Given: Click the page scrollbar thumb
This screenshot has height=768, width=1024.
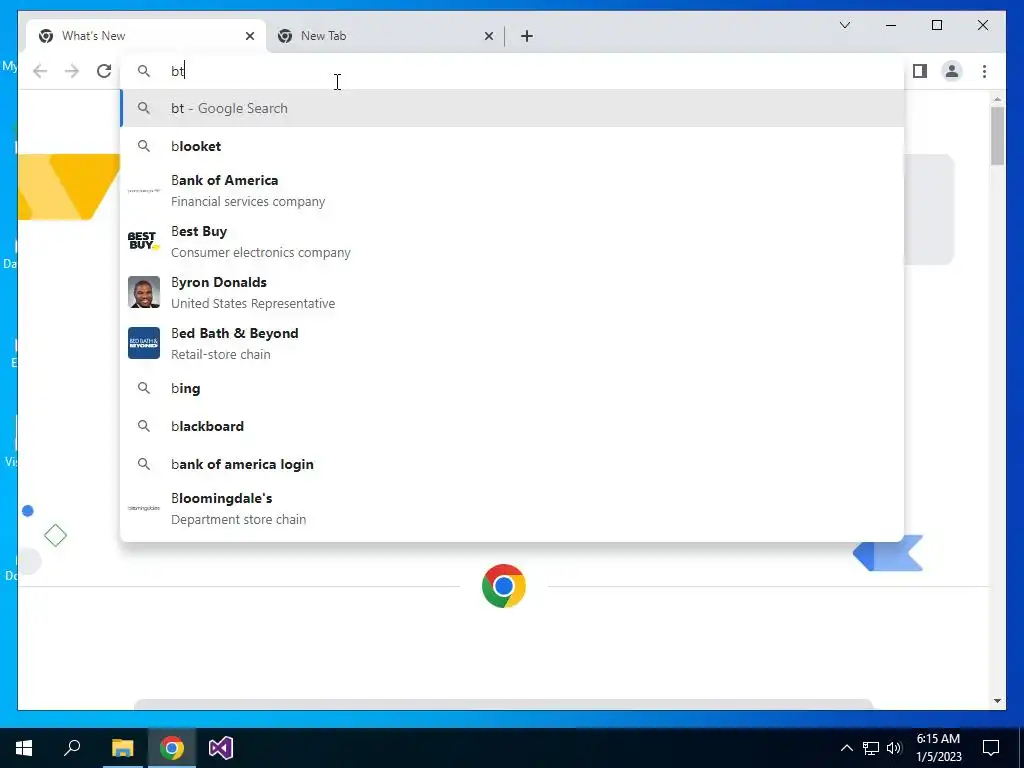Looking at the screenshot, I should pos(997,135).
